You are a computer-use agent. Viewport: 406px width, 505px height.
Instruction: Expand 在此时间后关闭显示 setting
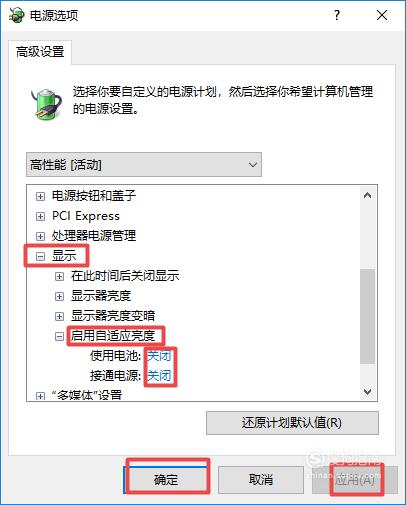pyautogui.click(x=59, y=276)
